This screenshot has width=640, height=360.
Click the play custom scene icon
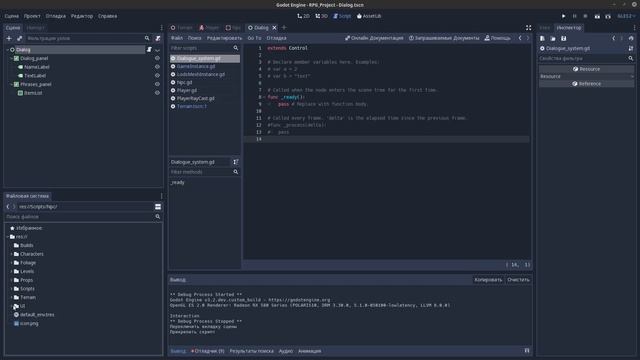(608, 16)
